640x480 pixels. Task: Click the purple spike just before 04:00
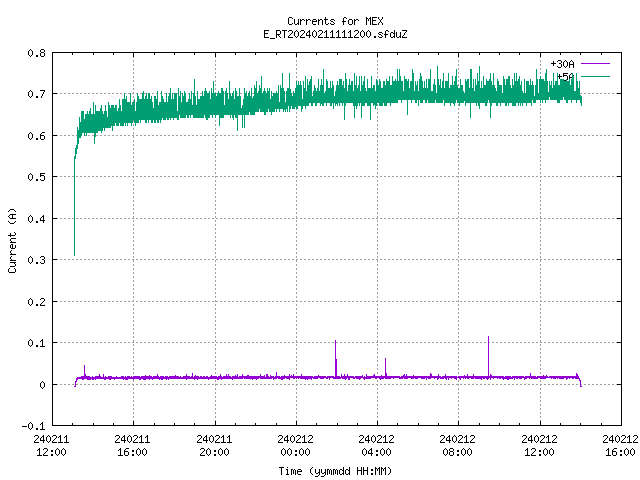(336, 358)
